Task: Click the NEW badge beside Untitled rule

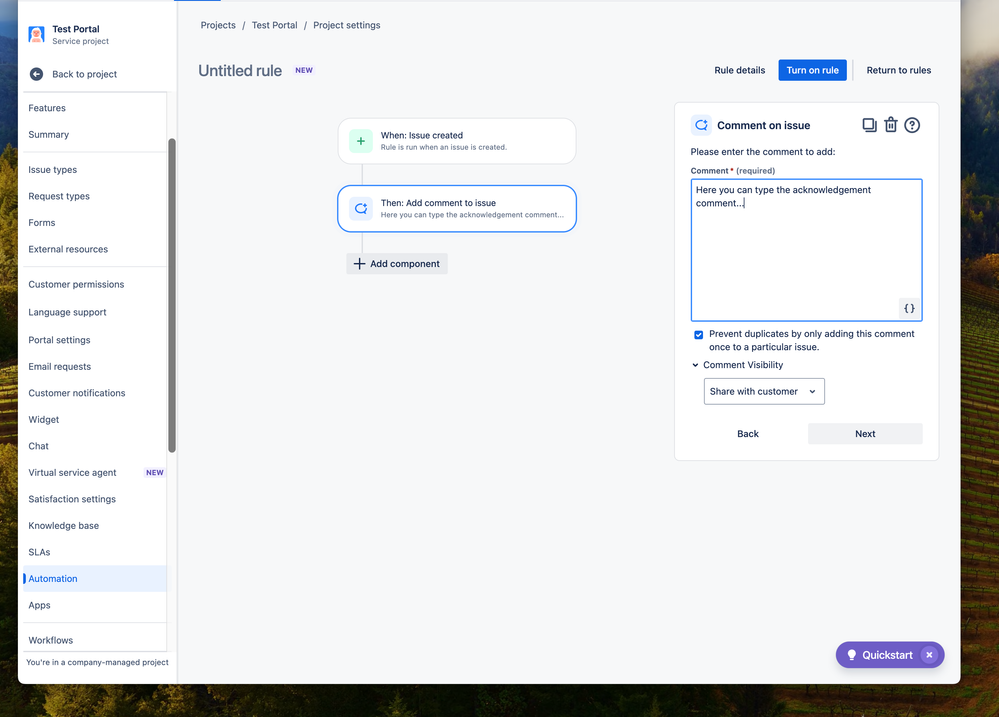Action: tap(304, 70)
